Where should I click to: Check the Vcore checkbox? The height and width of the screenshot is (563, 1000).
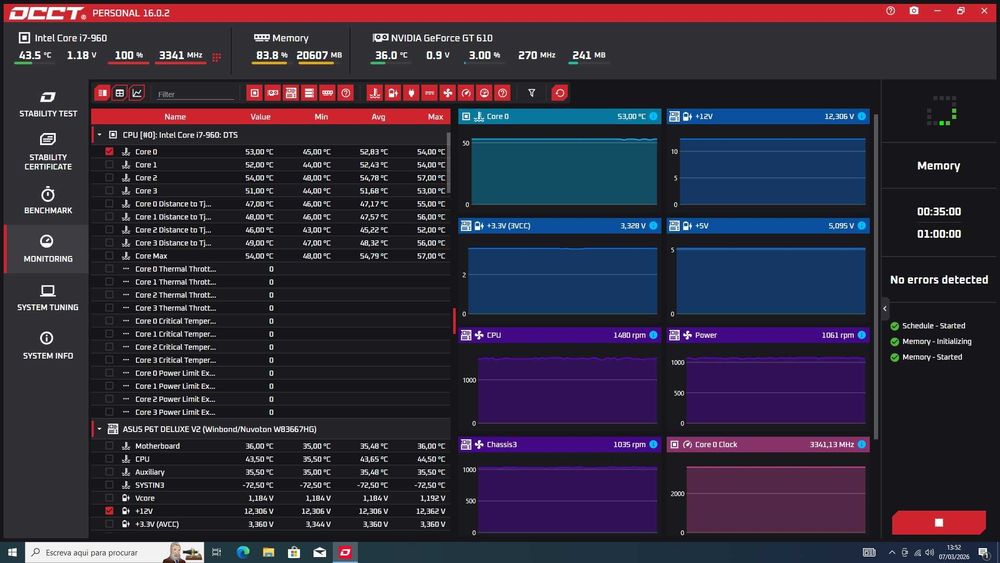pos(109,497)
